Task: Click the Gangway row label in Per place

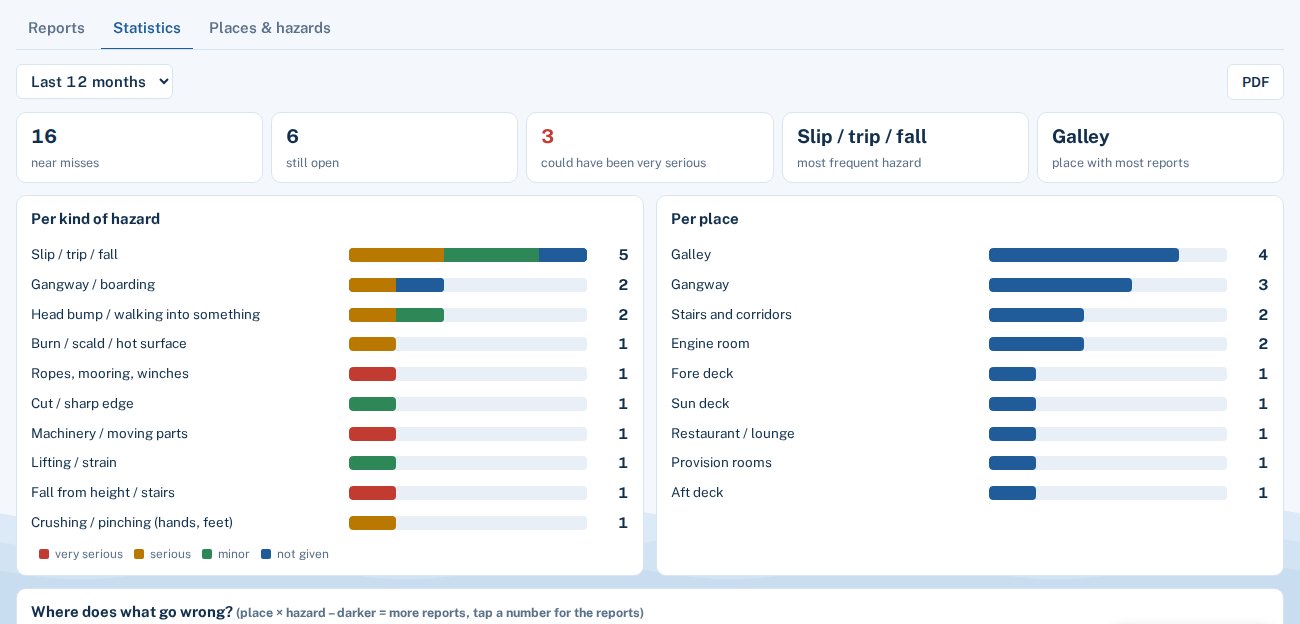Action: pos(700,285)
